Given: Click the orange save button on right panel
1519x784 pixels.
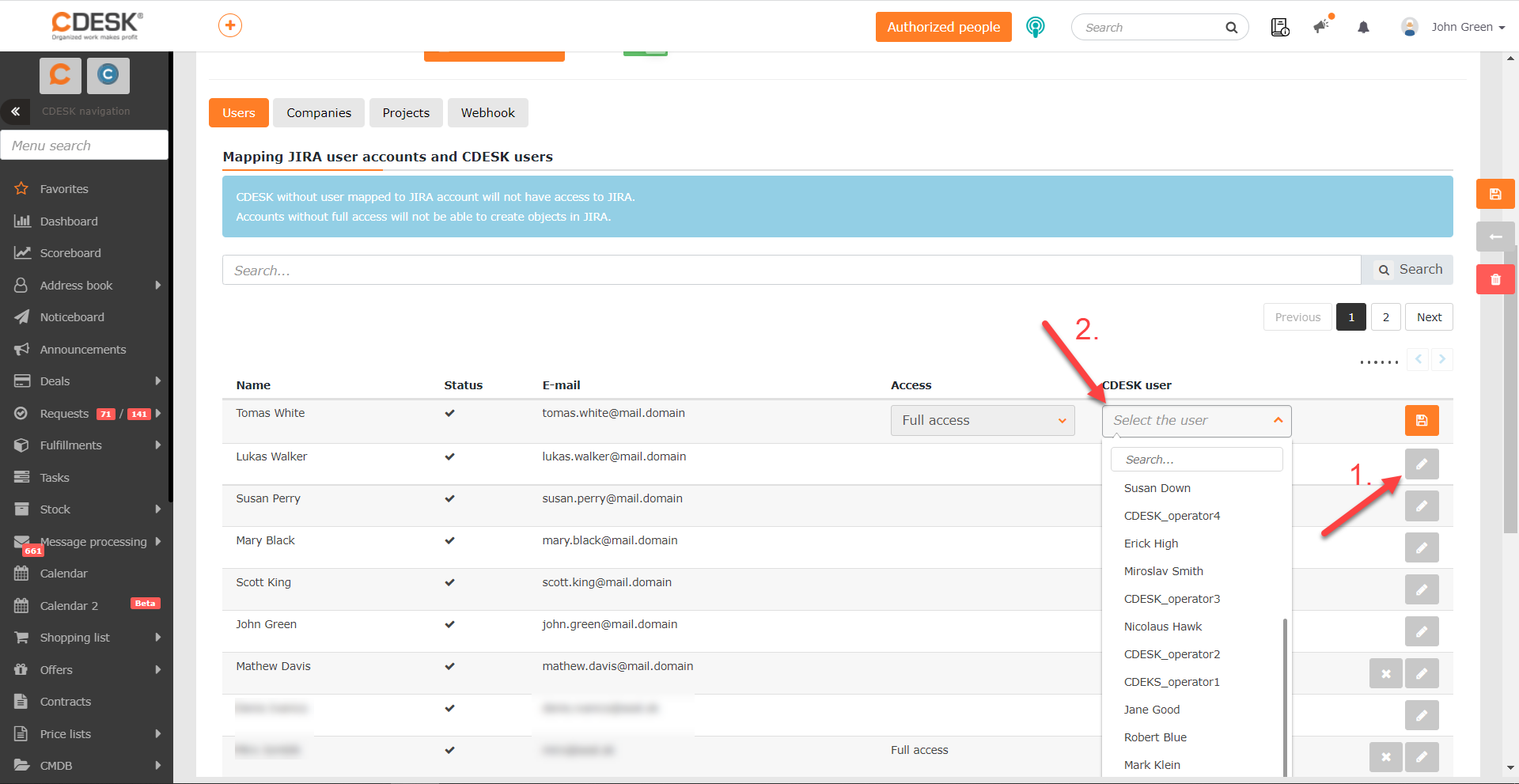Looking at the screenshot, I should point(1495,194).
